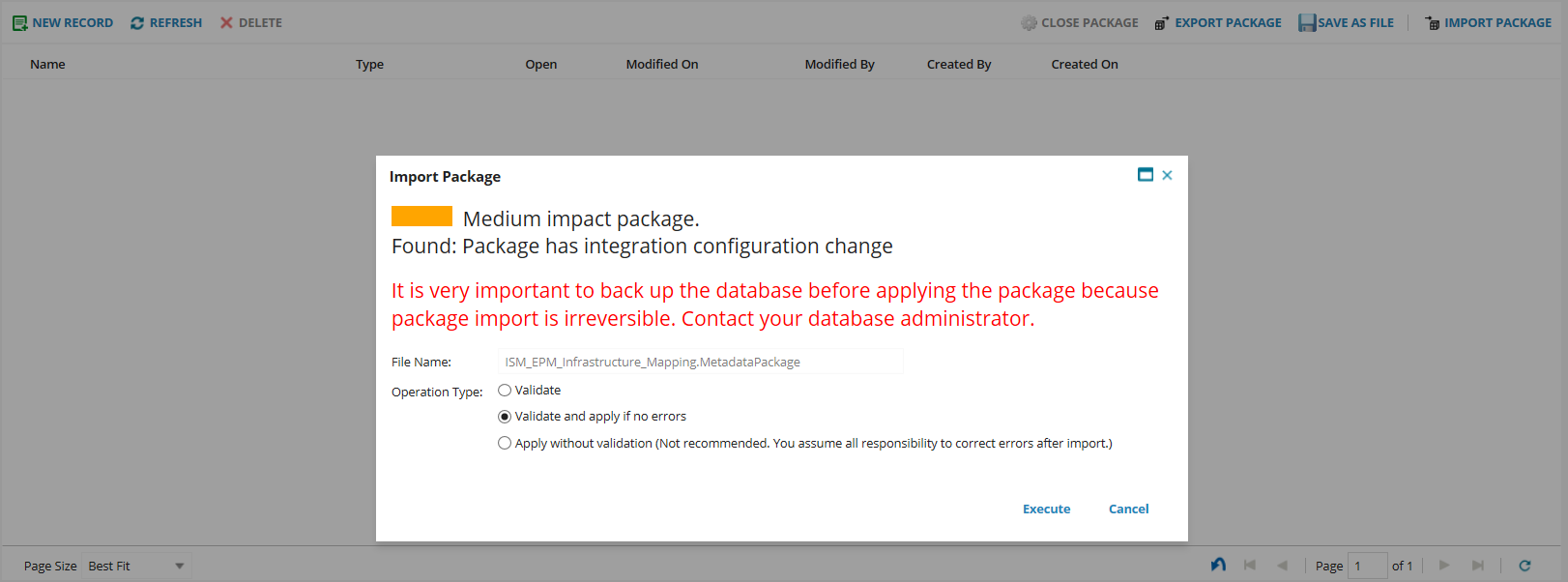Sort by the Name column header
Screen dimensions: 1568x582
(x=47, y=65)
